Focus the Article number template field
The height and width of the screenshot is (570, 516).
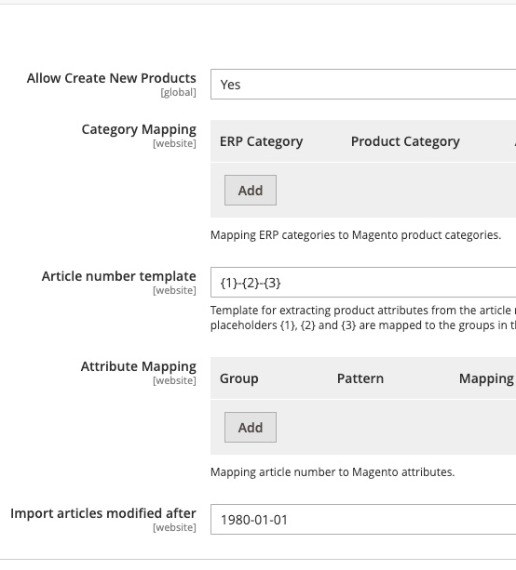coord(363,282)
